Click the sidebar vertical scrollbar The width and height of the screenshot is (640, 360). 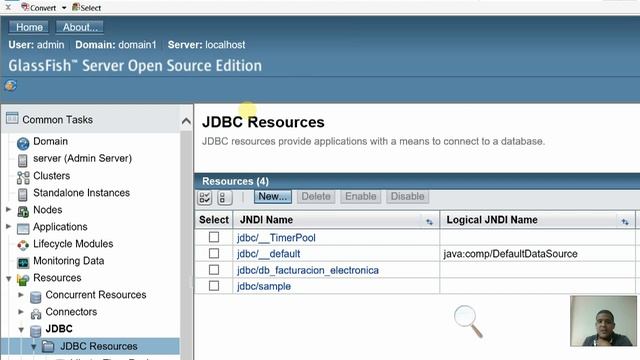click(x=186, y=245)
